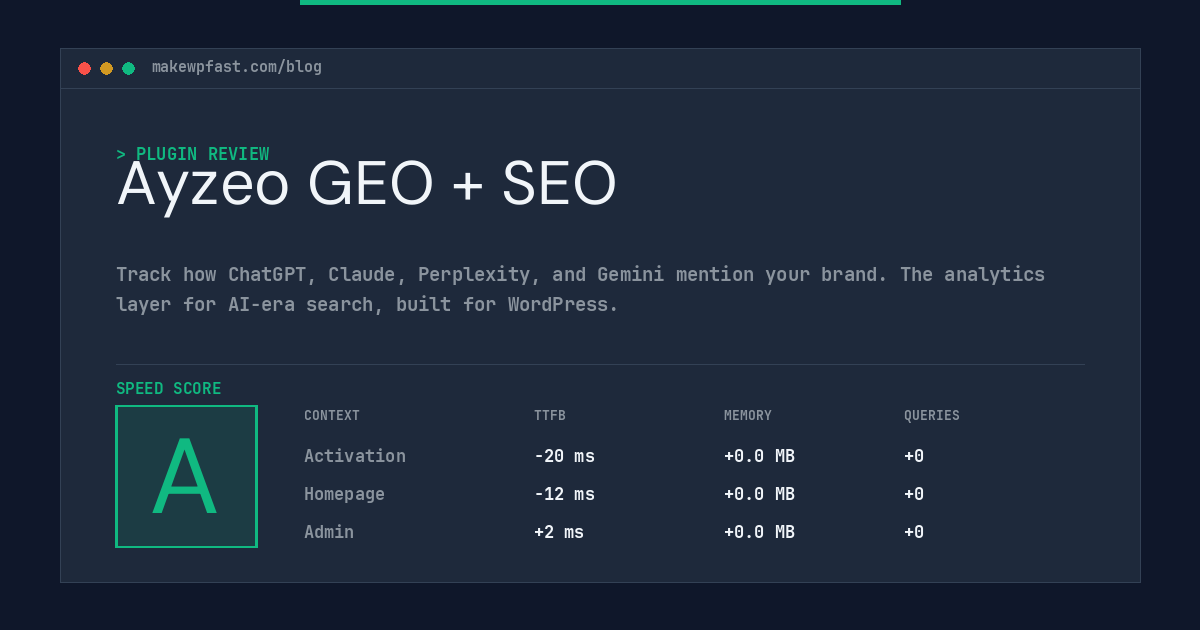Click the '-12 ms' TTFB value
The height and width of the screenshot is (630, 1200).
564,494
